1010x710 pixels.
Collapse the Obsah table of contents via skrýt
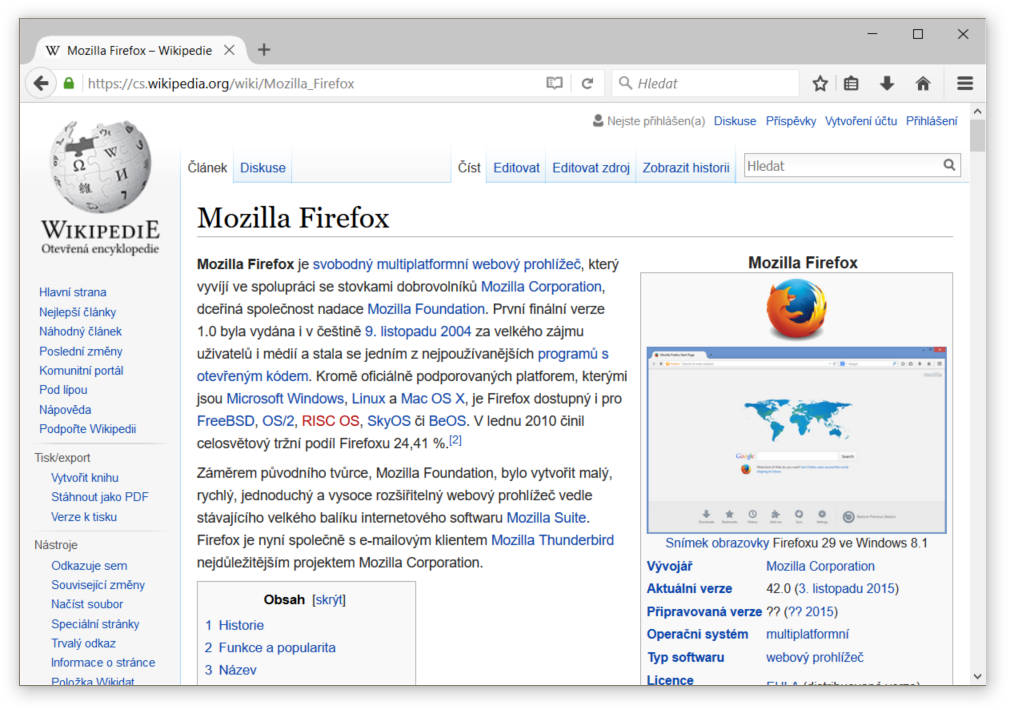point(329,600)
